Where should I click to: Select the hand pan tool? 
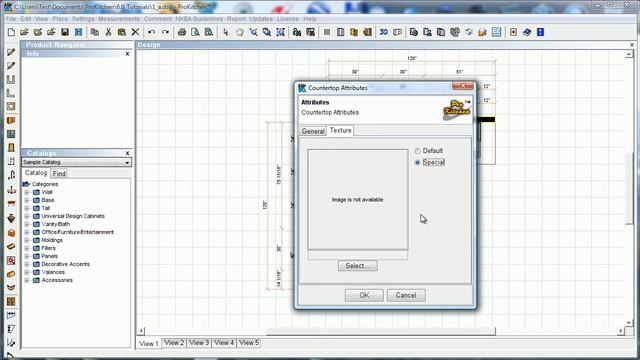tap(240, 32)
